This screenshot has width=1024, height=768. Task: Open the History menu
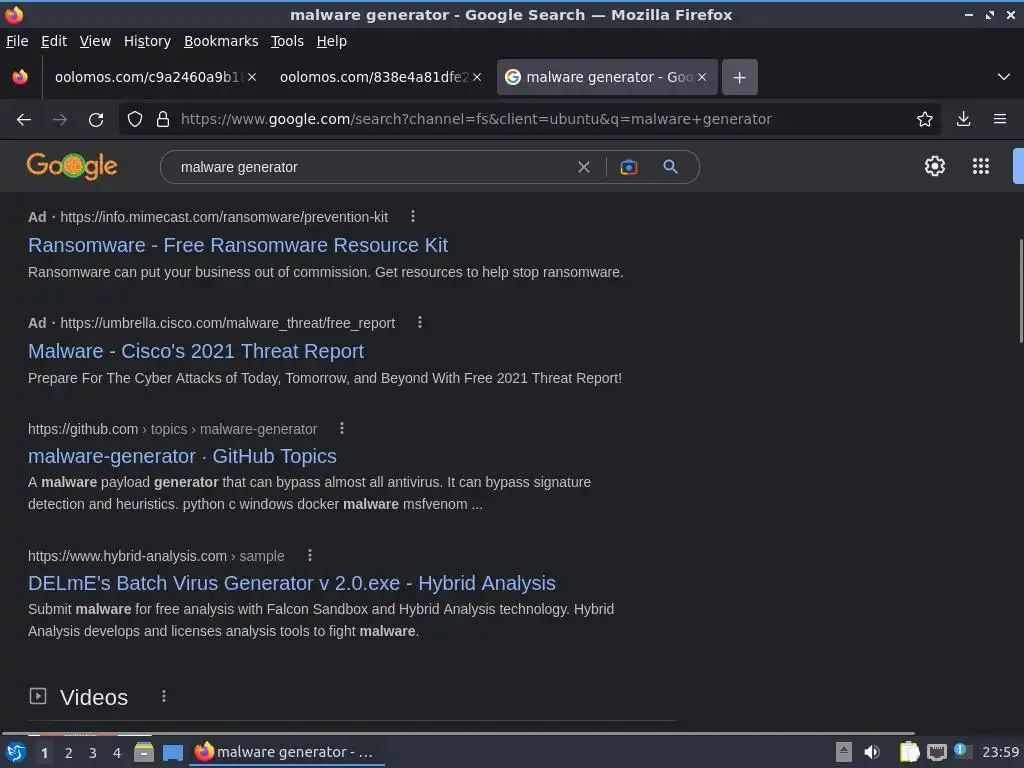148,41
